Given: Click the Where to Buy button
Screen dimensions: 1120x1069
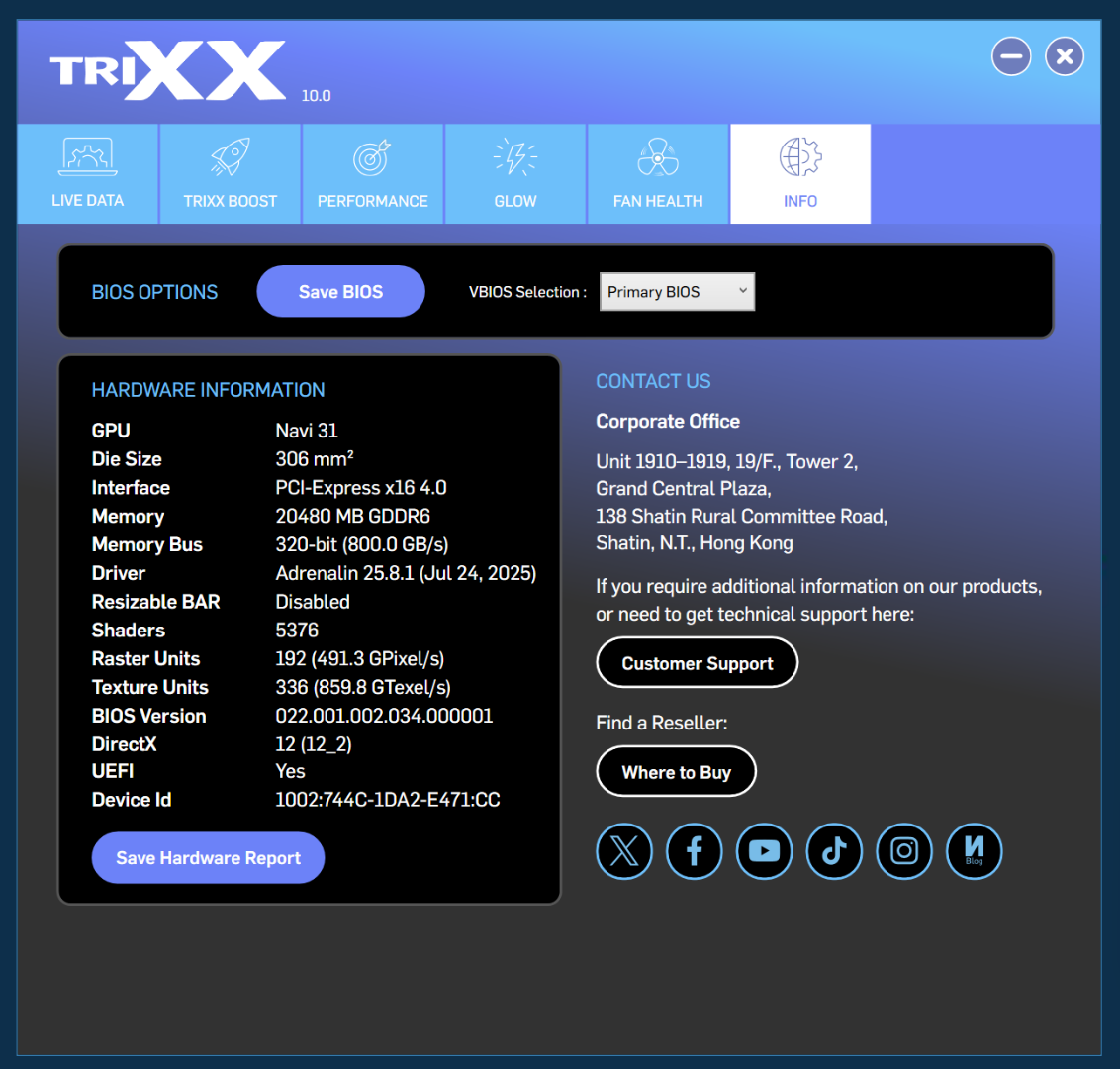Looking at the screenshot, I should (677, 772).
